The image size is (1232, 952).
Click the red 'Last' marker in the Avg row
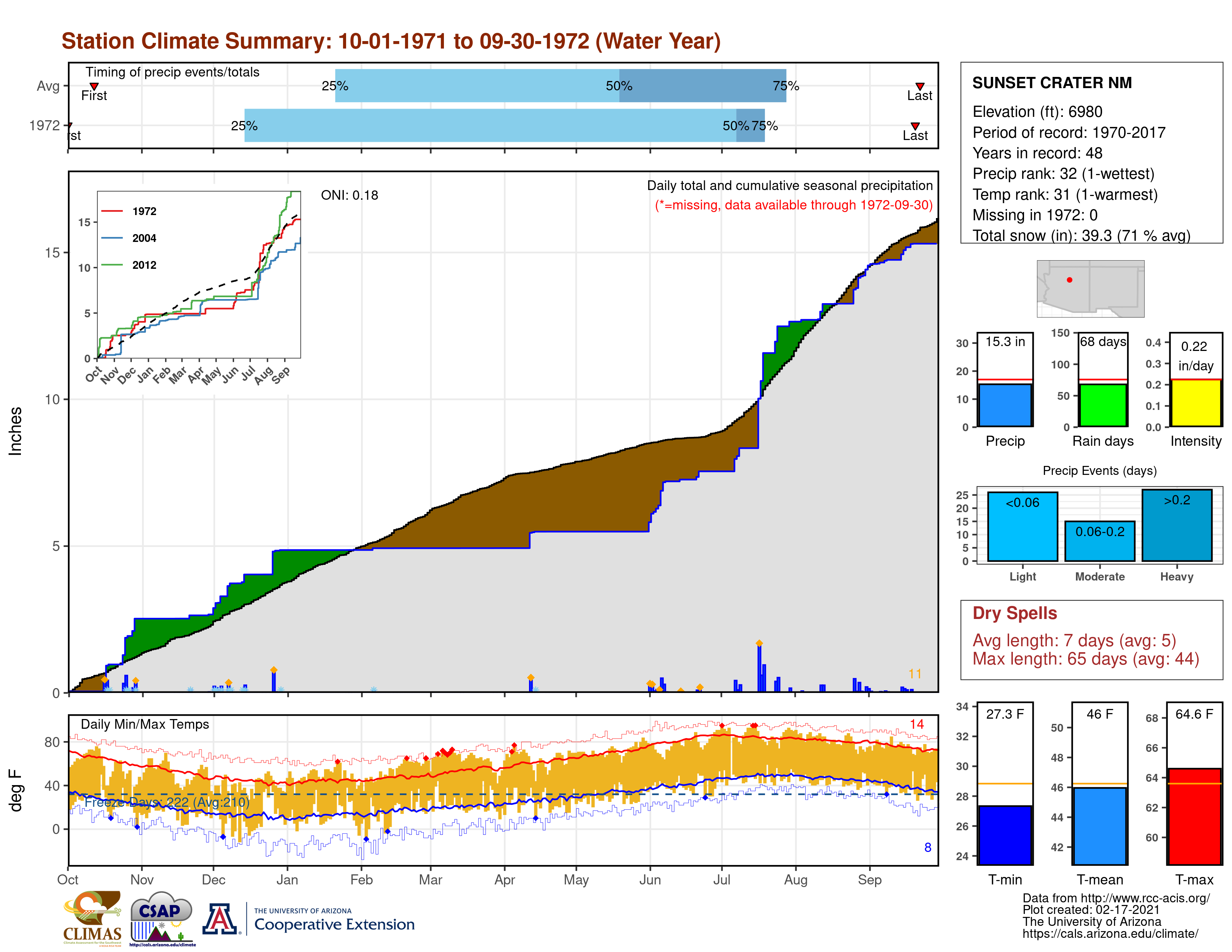[x=920, y=86]
